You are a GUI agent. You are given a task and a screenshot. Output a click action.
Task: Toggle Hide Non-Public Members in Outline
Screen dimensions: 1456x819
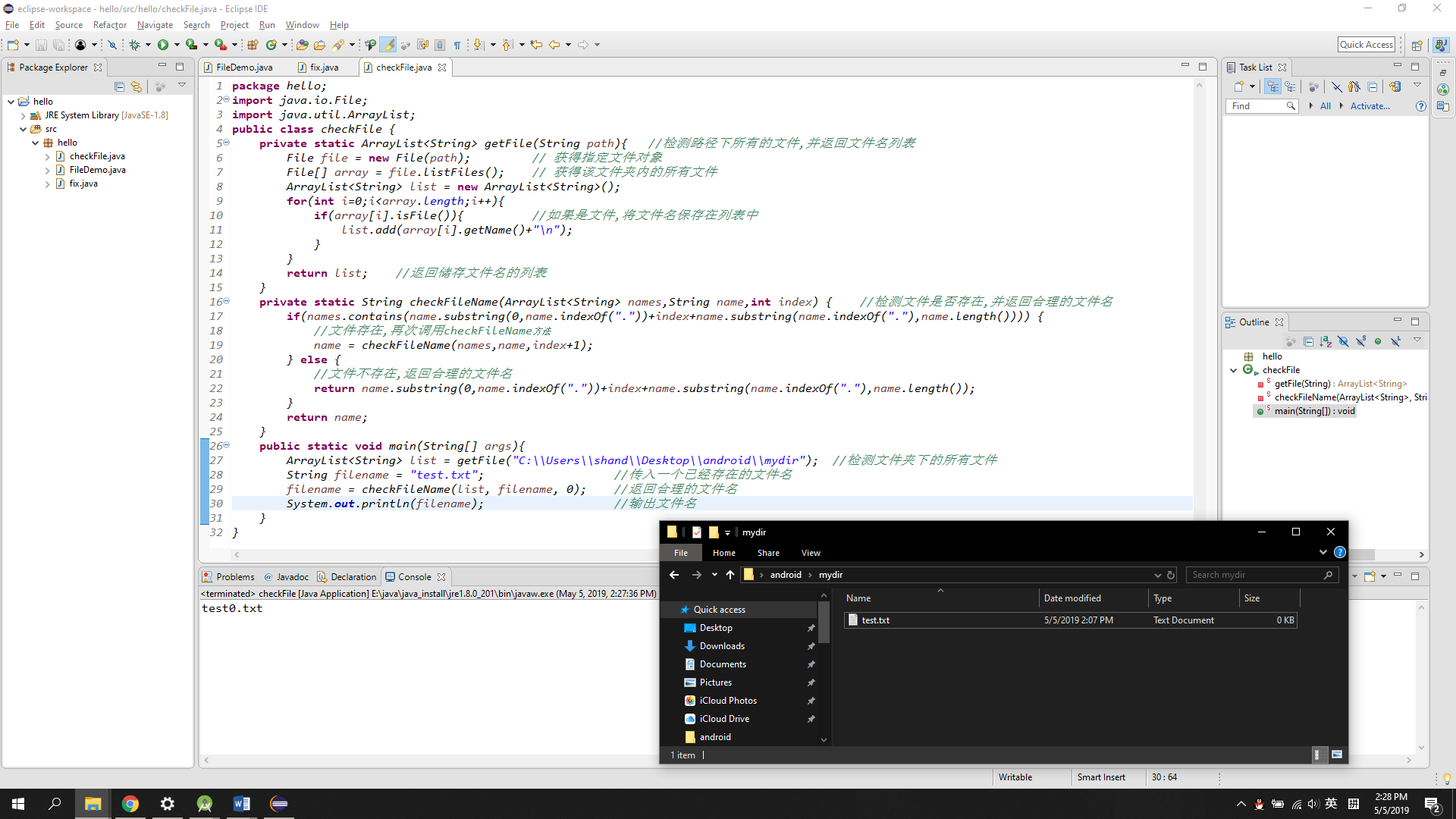(1378, 341)
